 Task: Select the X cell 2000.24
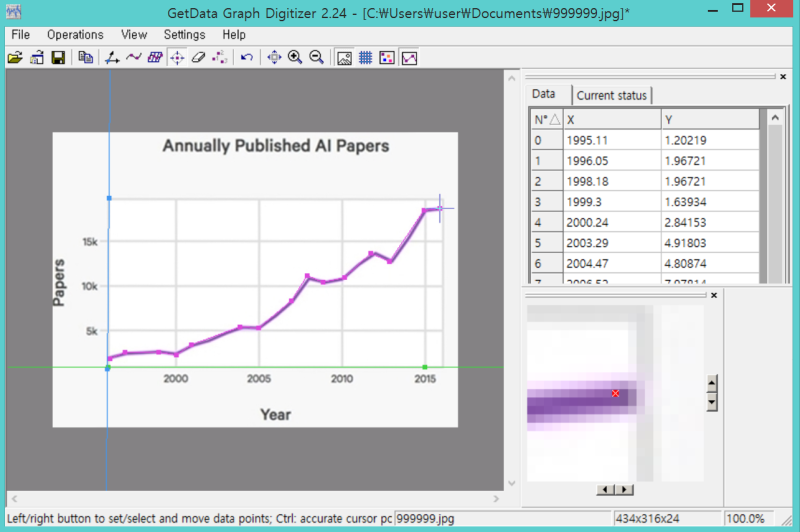pyautogui.click(x=612, y=222)
